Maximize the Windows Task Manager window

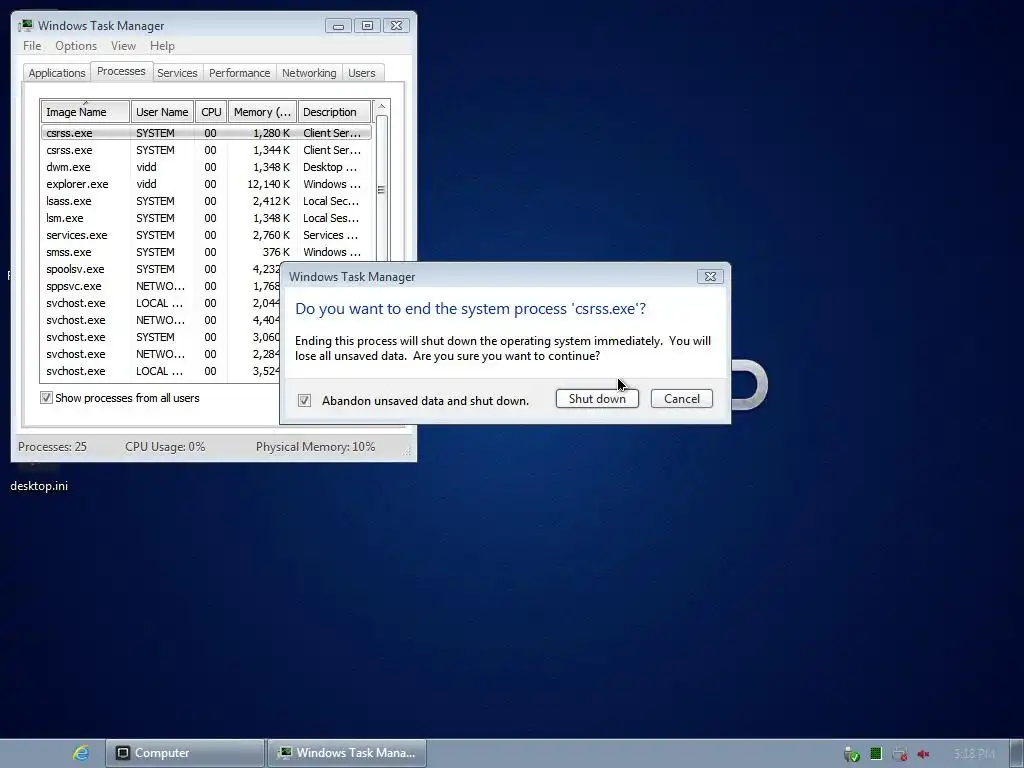367,25
